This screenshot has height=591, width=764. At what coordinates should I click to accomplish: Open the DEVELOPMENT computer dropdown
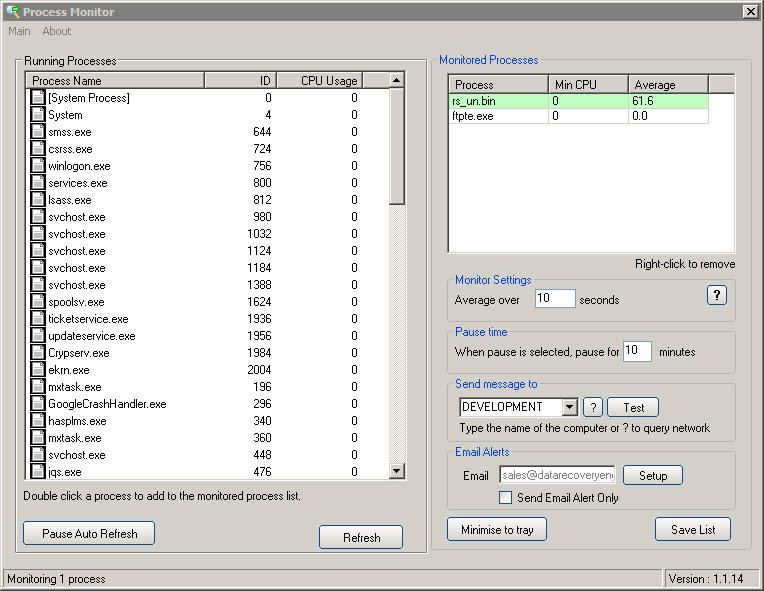click(569, 407)
